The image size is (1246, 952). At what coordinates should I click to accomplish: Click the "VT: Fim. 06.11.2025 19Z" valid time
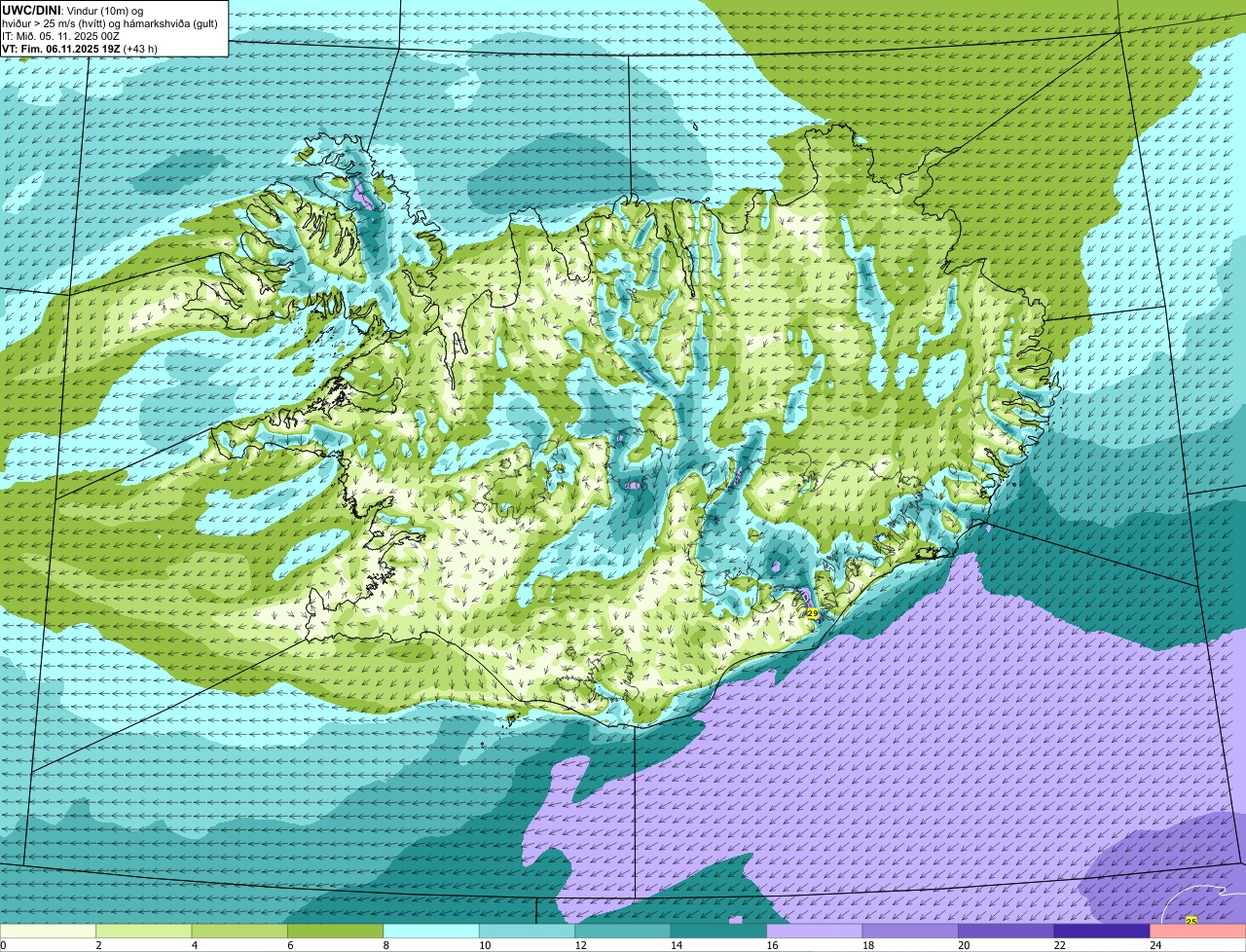(x=60, y=49)
